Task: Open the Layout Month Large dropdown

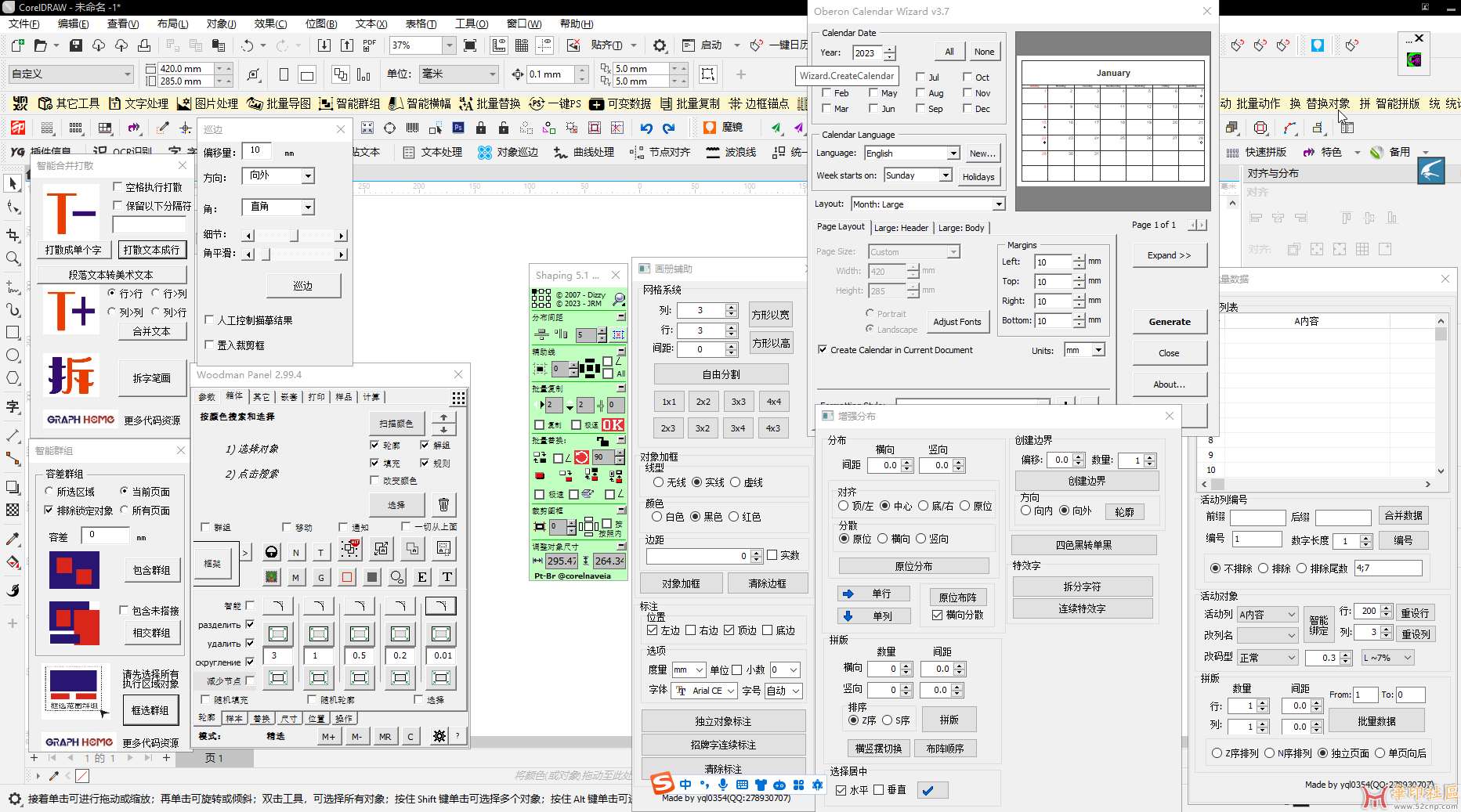Action: [999, 204]
